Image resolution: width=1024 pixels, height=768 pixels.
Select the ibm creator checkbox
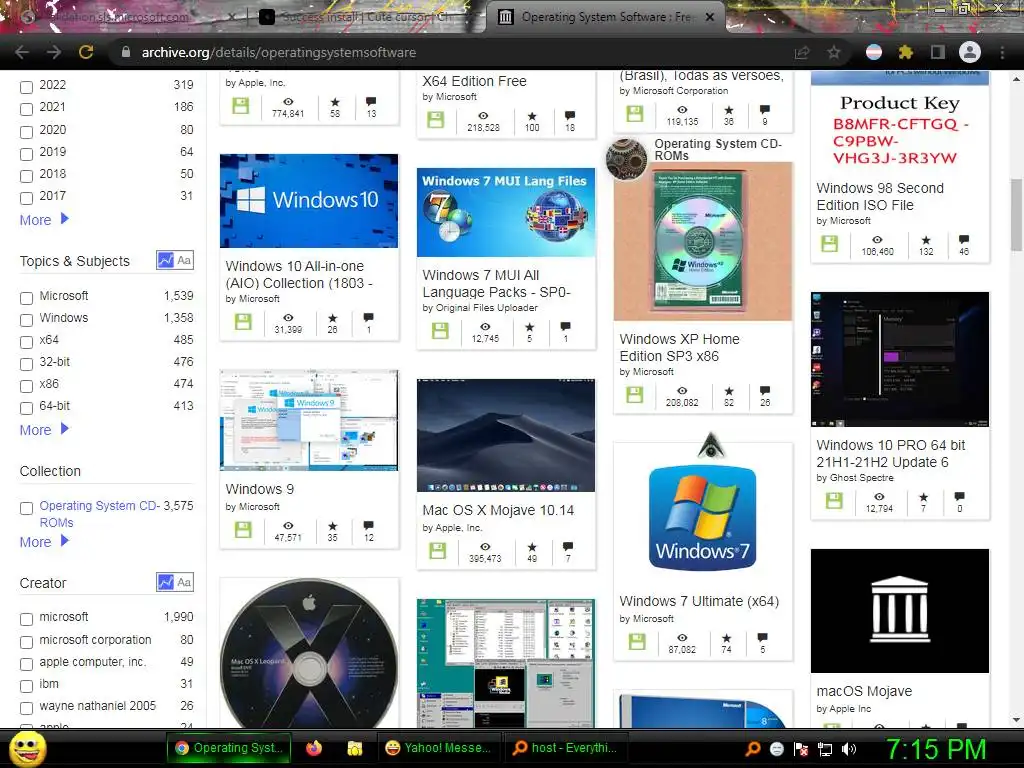pyautogui.click(x=26, y=686)
